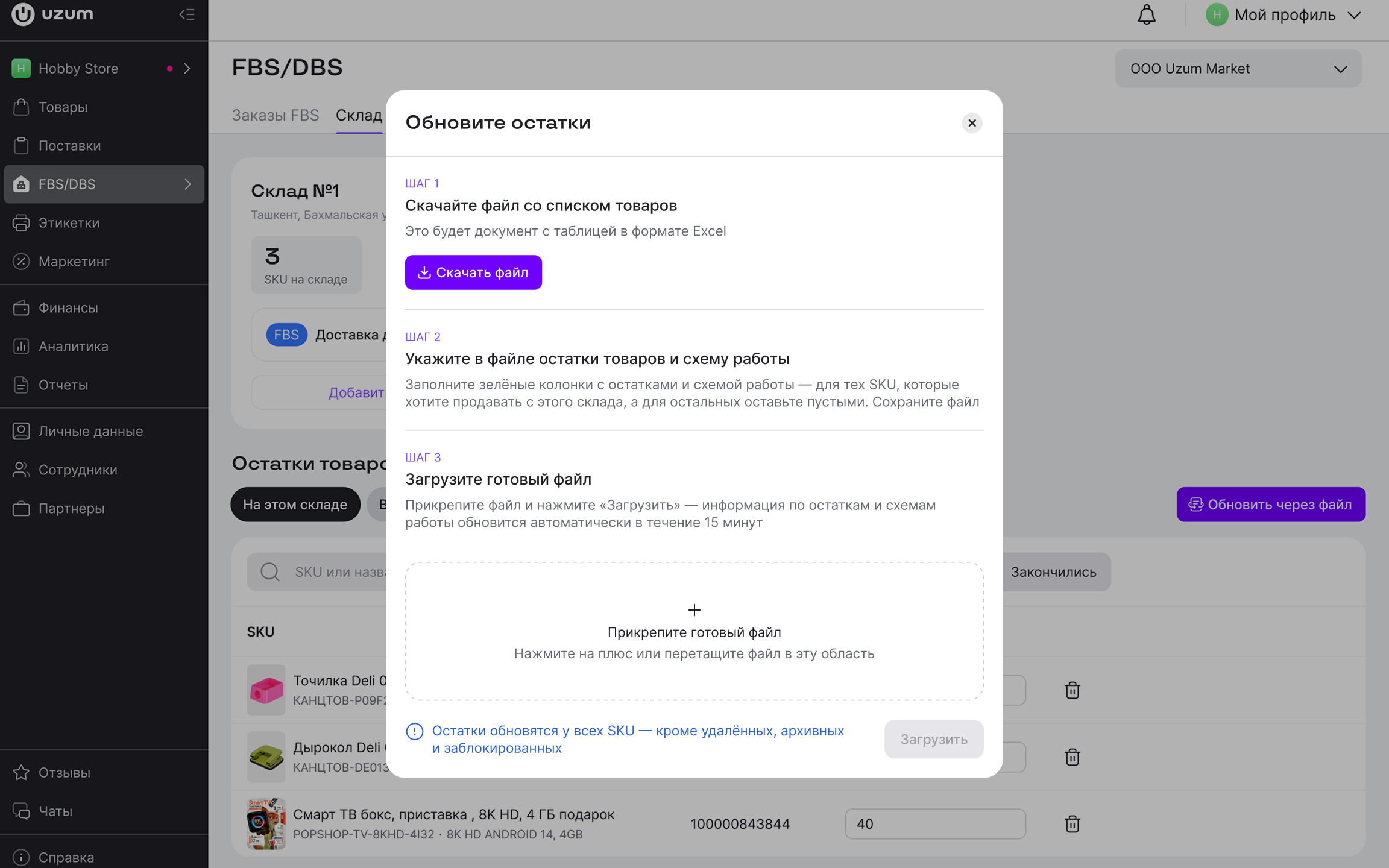The width and height of the screenshot is (1389, 868).
Task: Switch to the Склад tab
Action: click(359, 115)
